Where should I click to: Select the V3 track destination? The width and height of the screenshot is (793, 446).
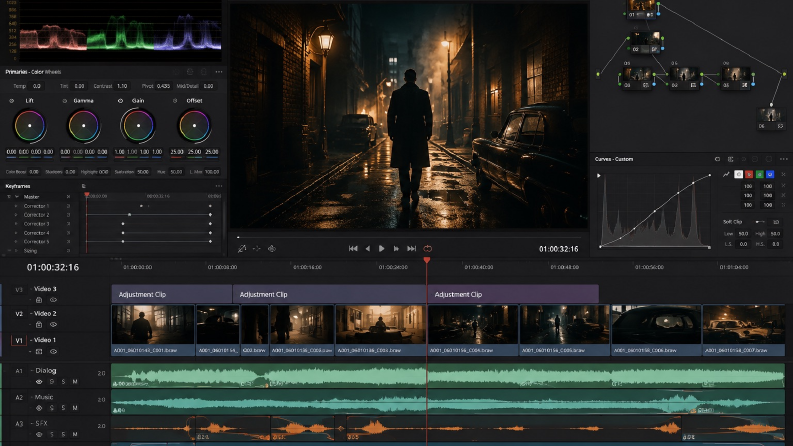pyautogui.click(x=19, y=289)
